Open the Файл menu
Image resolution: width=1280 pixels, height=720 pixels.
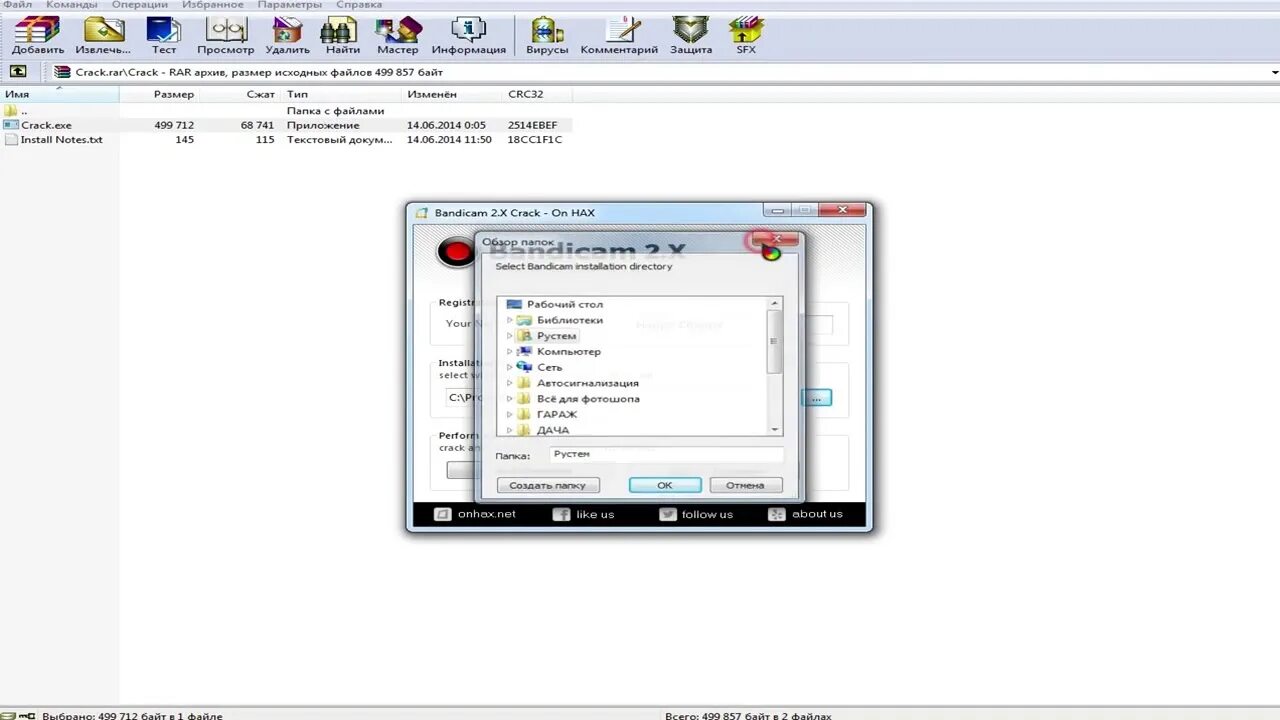[17, 5]
